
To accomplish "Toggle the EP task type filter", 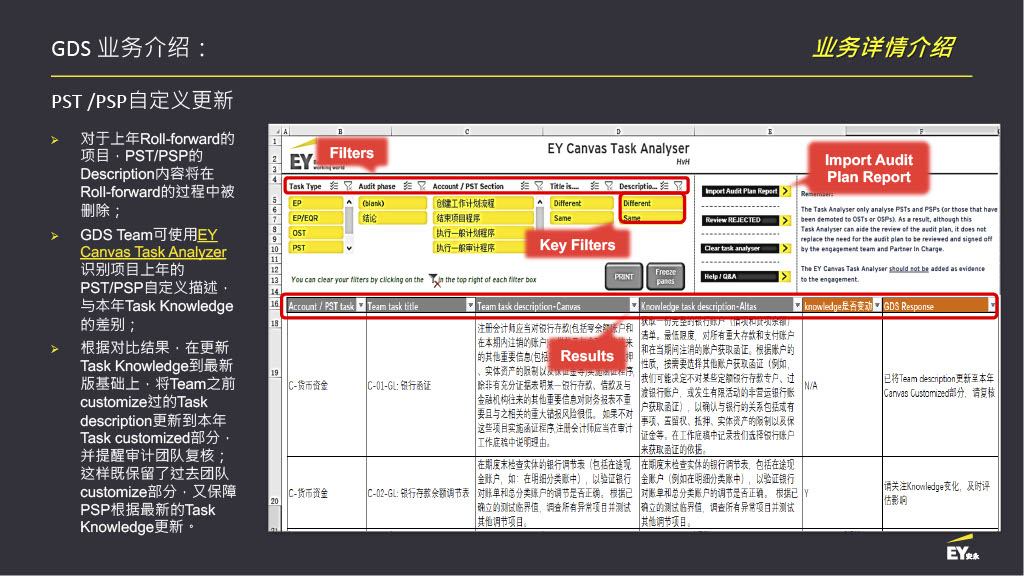I will [316, 203].
